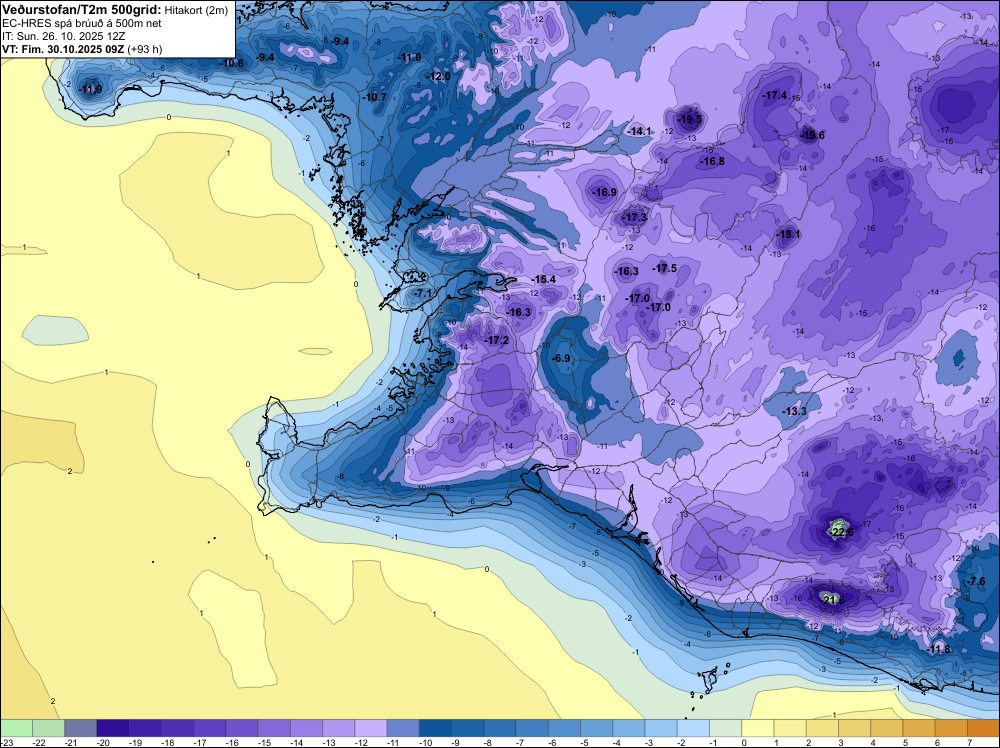Click the gray-blue -21 legend swatch
Viewport: 1000px width, 748px height.
80,728
